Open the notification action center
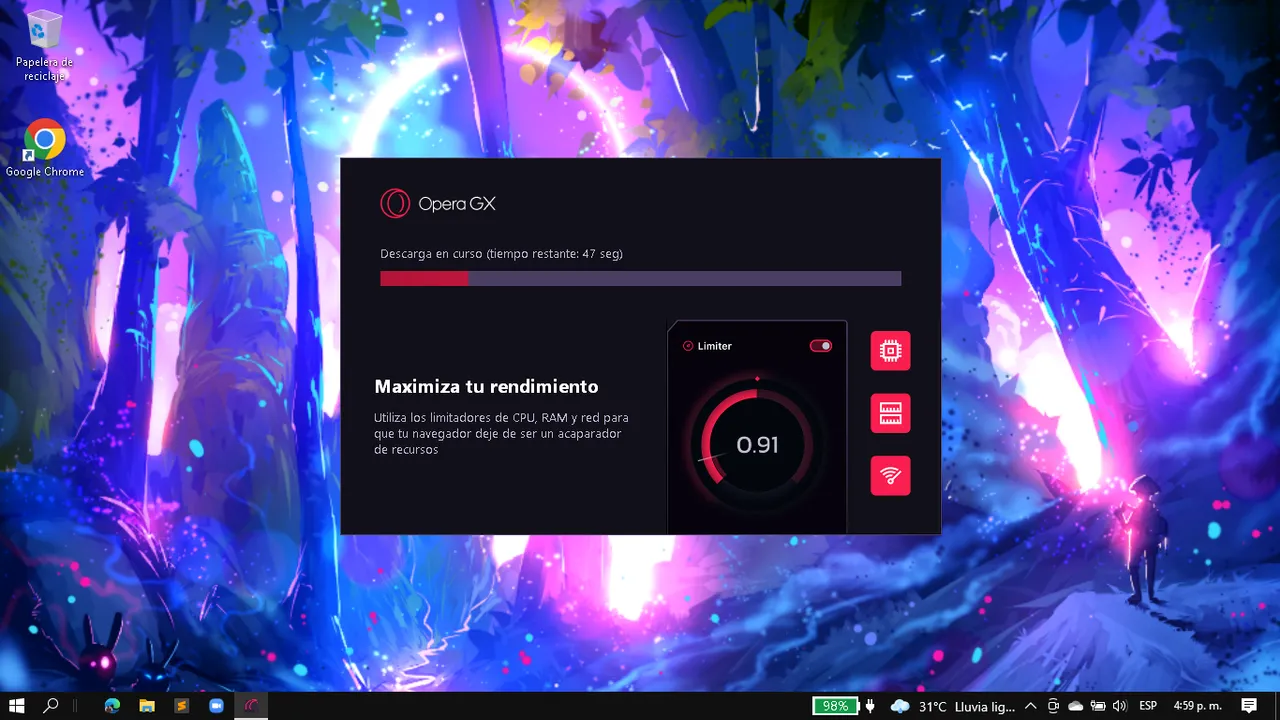Viewport: 1280px width, 720px height. point(1249,706)
